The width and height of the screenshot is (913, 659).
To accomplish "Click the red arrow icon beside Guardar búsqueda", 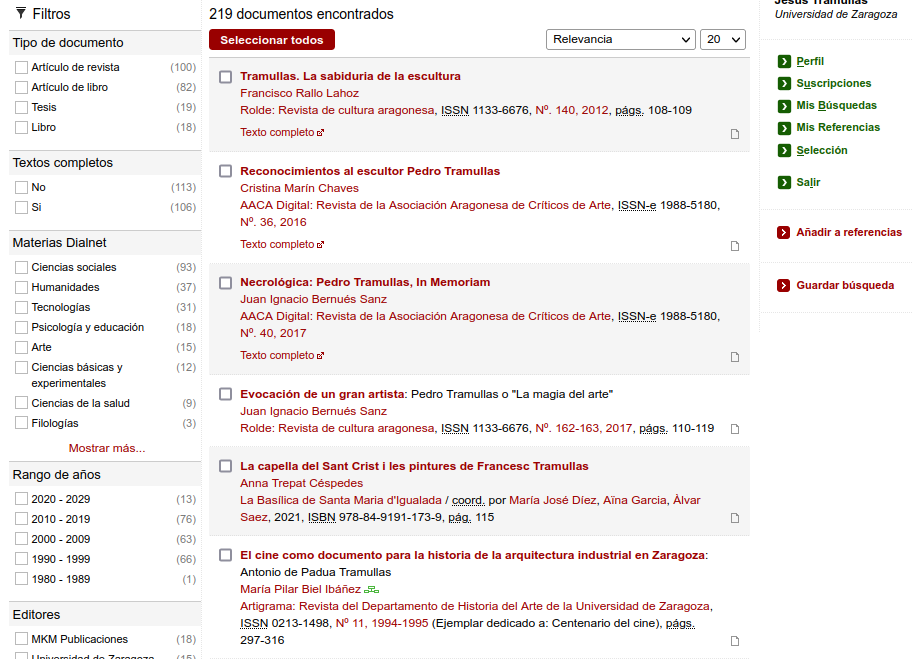I will (784, 285).
